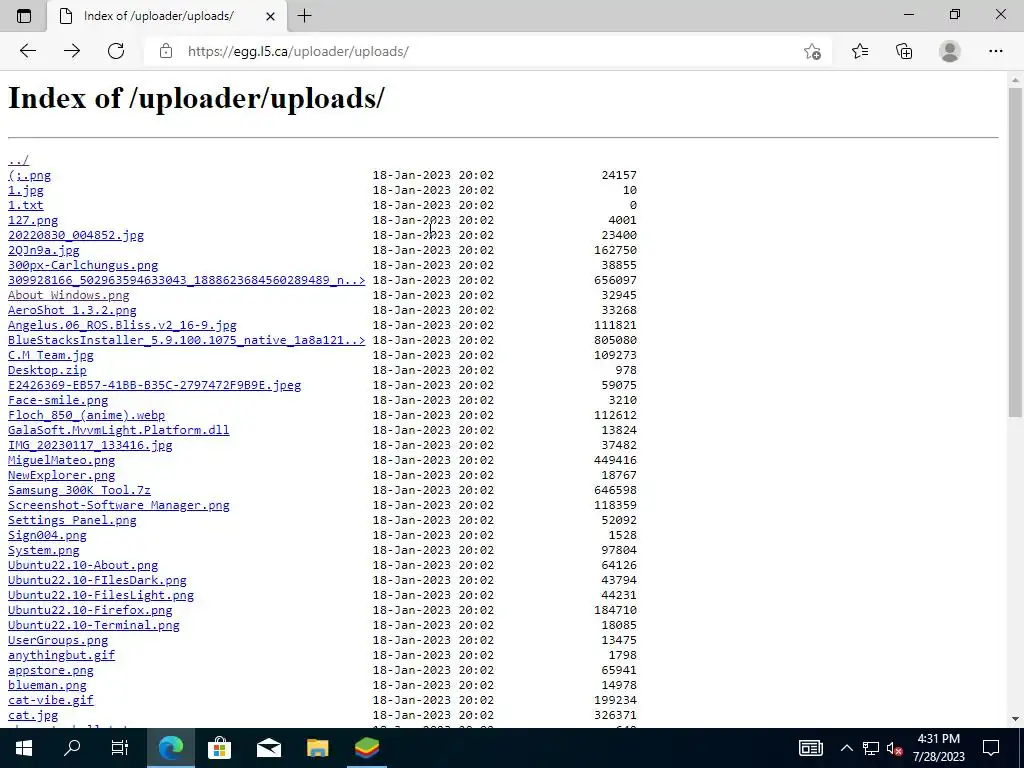Open a new tab with plus button

[304, 16]
